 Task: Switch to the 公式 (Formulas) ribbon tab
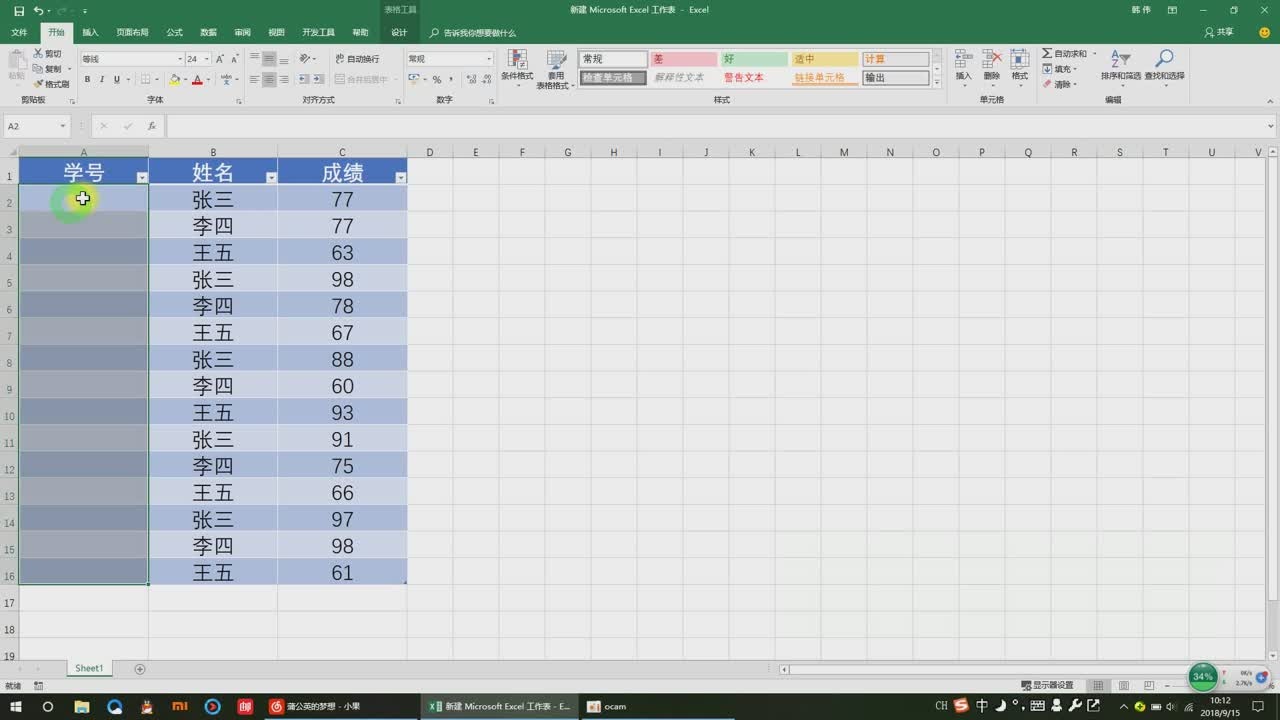click(174, 32)
